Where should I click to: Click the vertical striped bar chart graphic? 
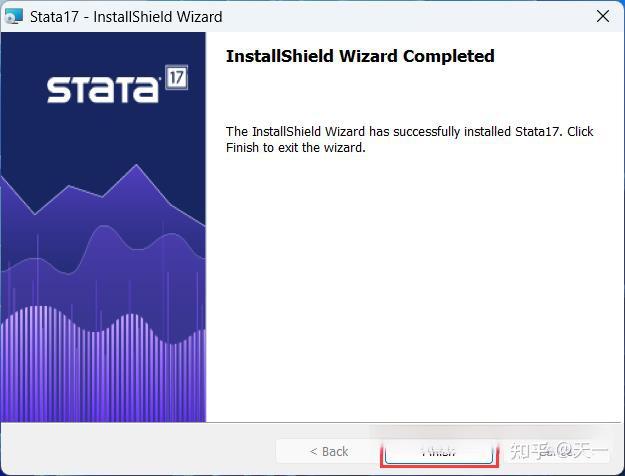point(103,363)
